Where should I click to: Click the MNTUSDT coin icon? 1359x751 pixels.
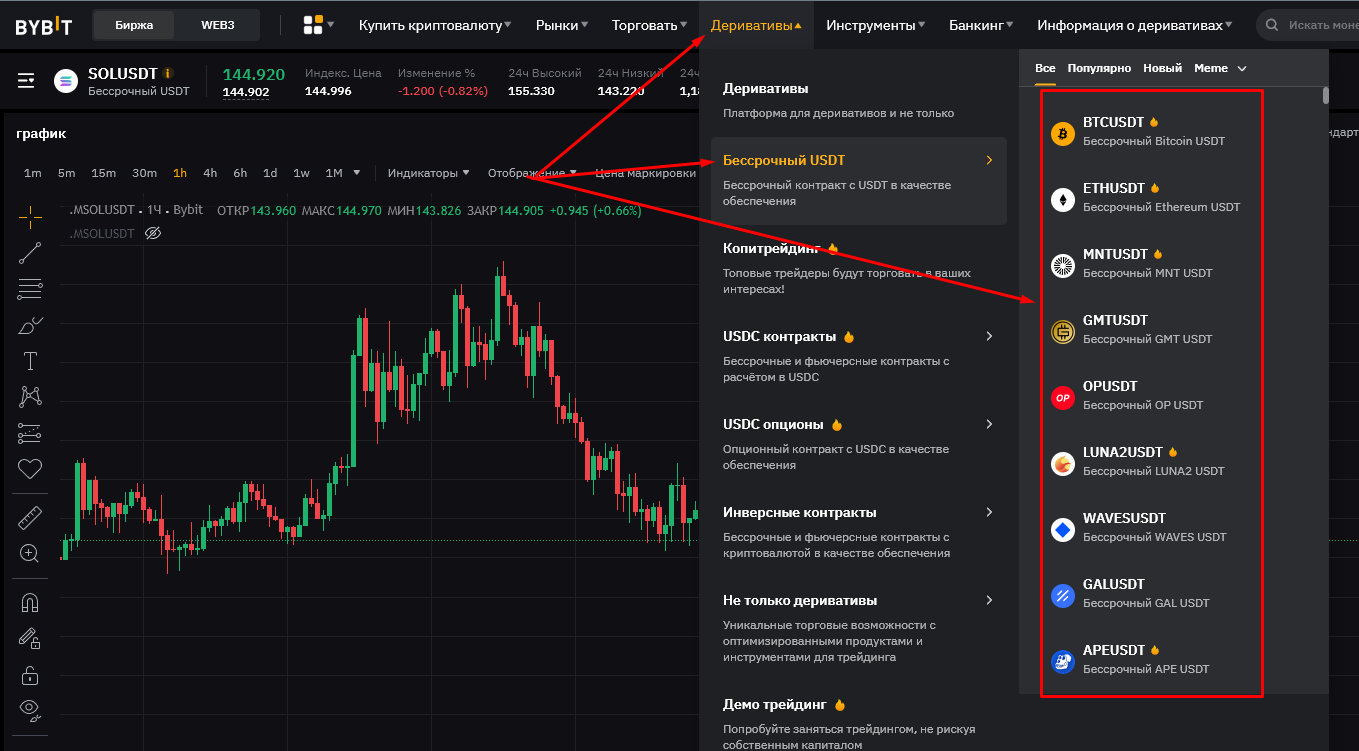click(1063, 265)
